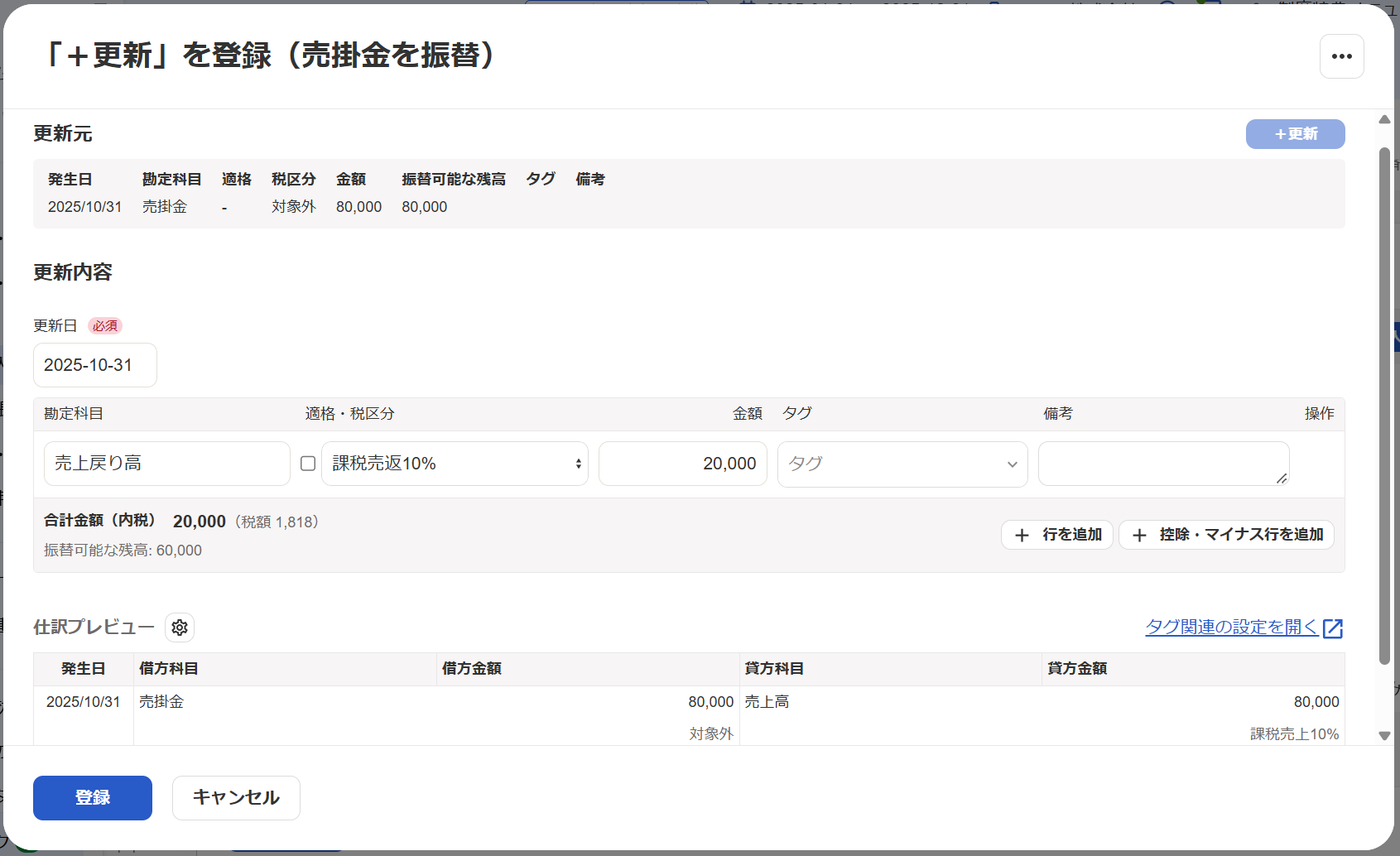Click the 必須 badge next to 更新日
Screen dimensions: 1400x856
pyautogui.click(x=105, y=326)
